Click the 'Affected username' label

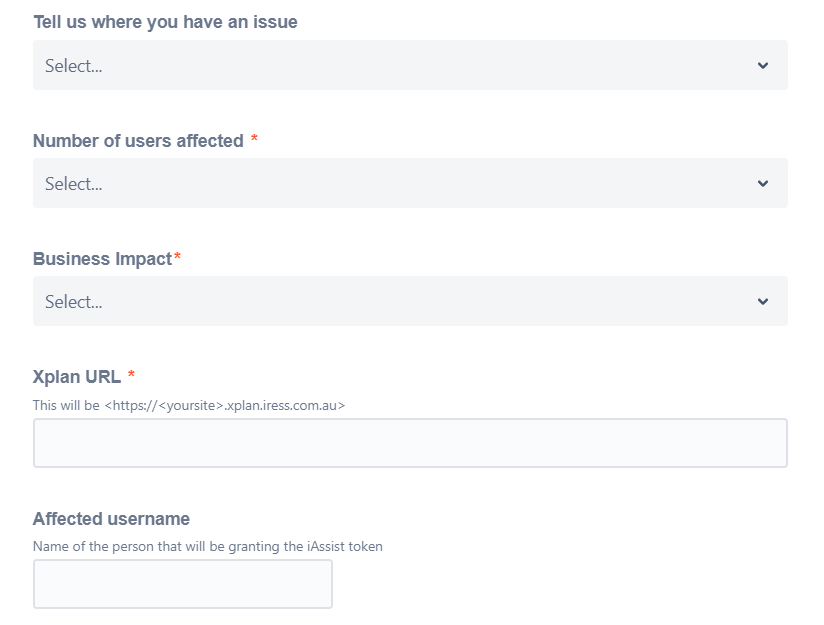tap(111, 519)
